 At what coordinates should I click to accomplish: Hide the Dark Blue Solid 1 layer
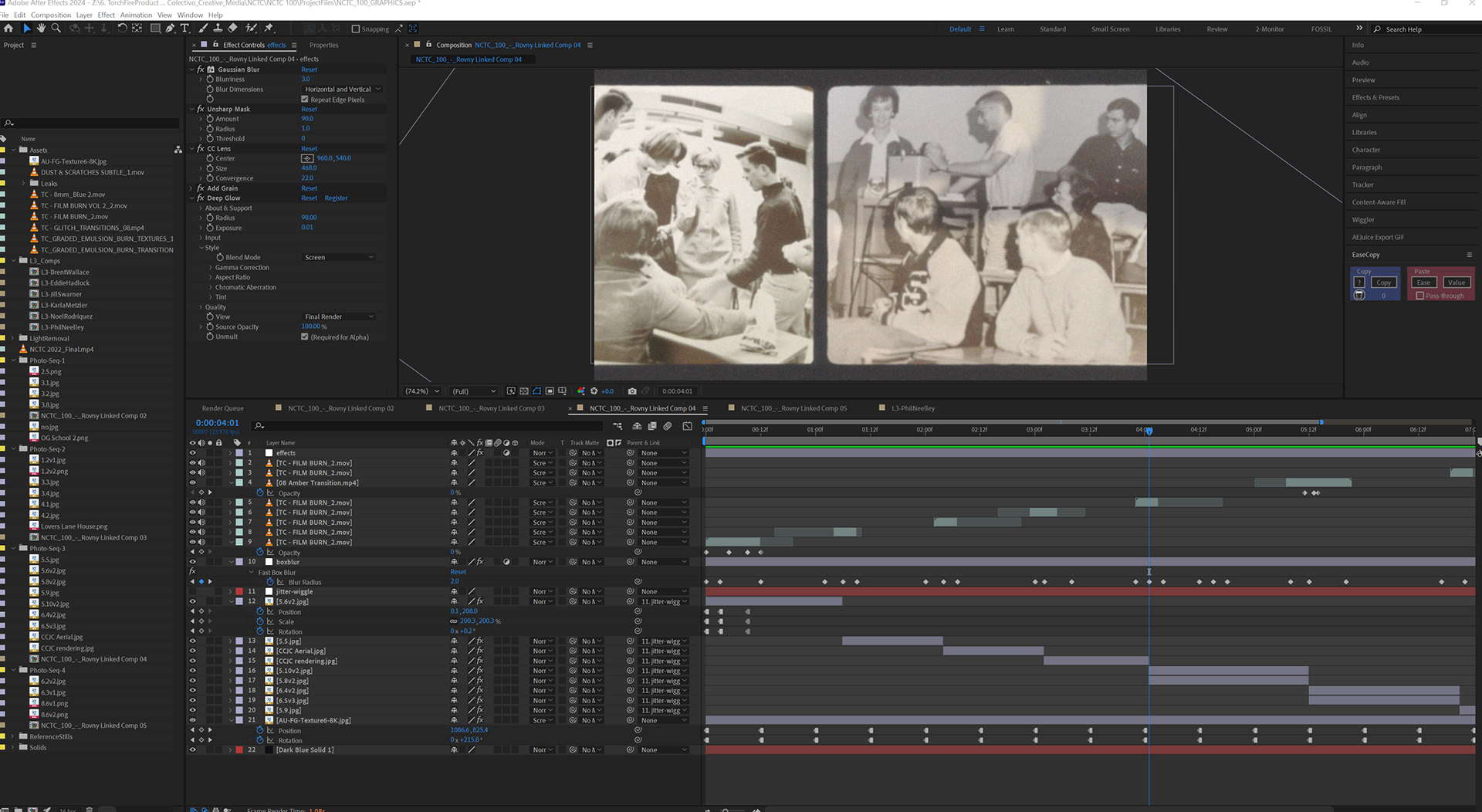(x=193, y=750)
